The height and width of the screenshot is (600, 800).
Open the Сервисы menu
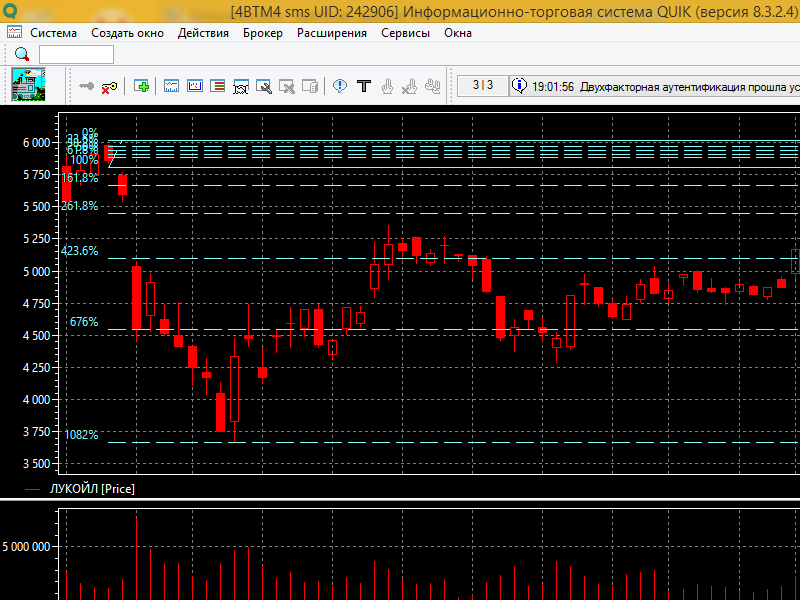pos(406,33)
